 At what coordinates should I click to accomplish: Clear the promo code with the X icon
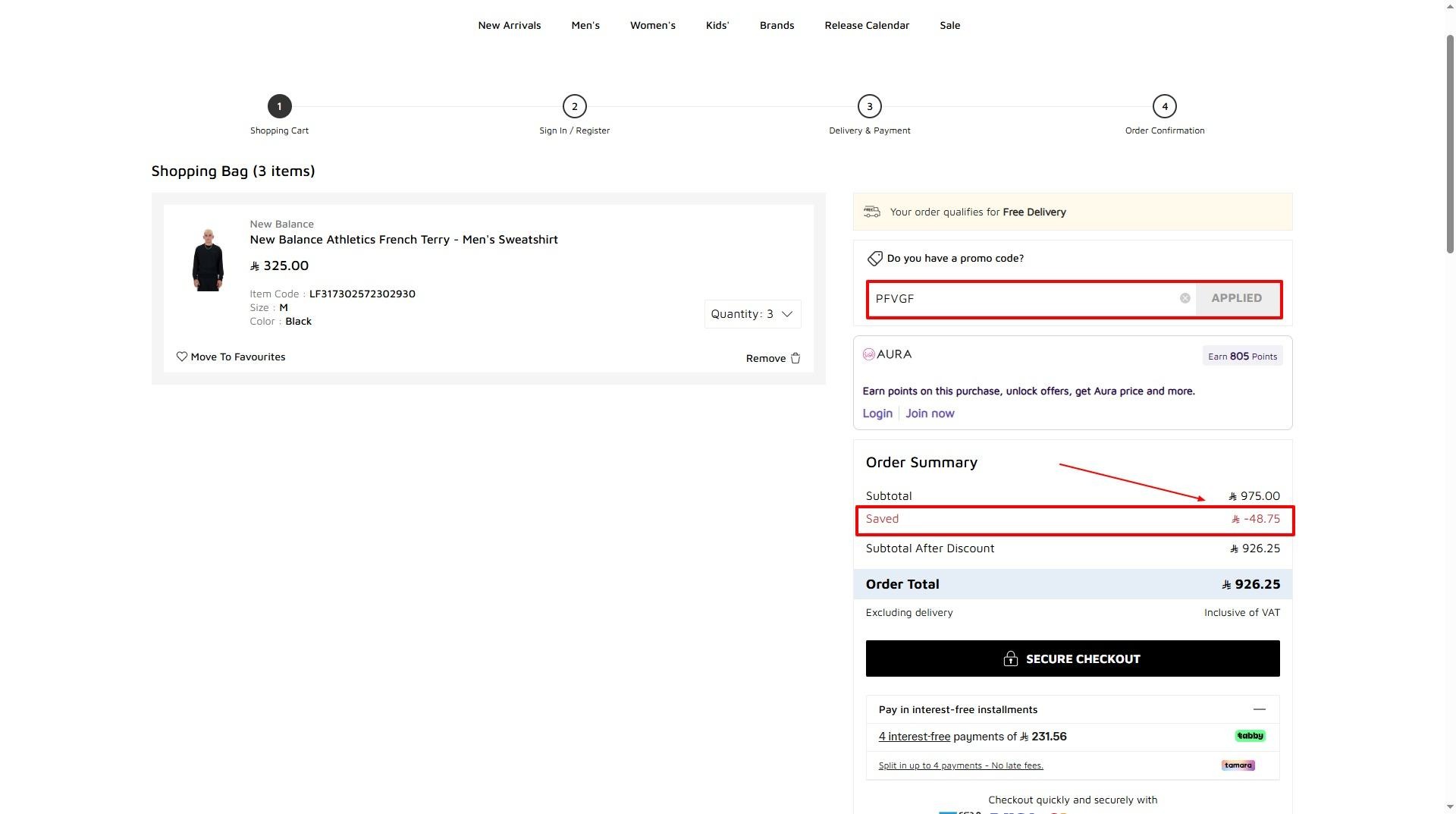pos(1185,298)
